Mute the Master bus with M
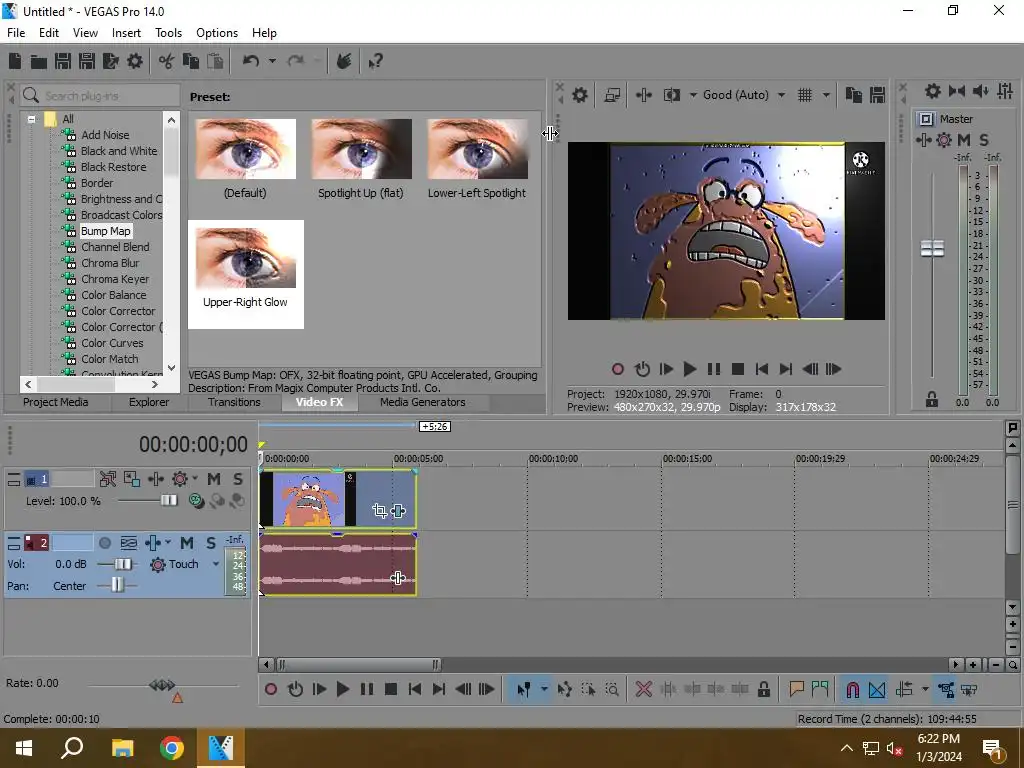This screenshot has height=768, width=1024. click(963, 140)
